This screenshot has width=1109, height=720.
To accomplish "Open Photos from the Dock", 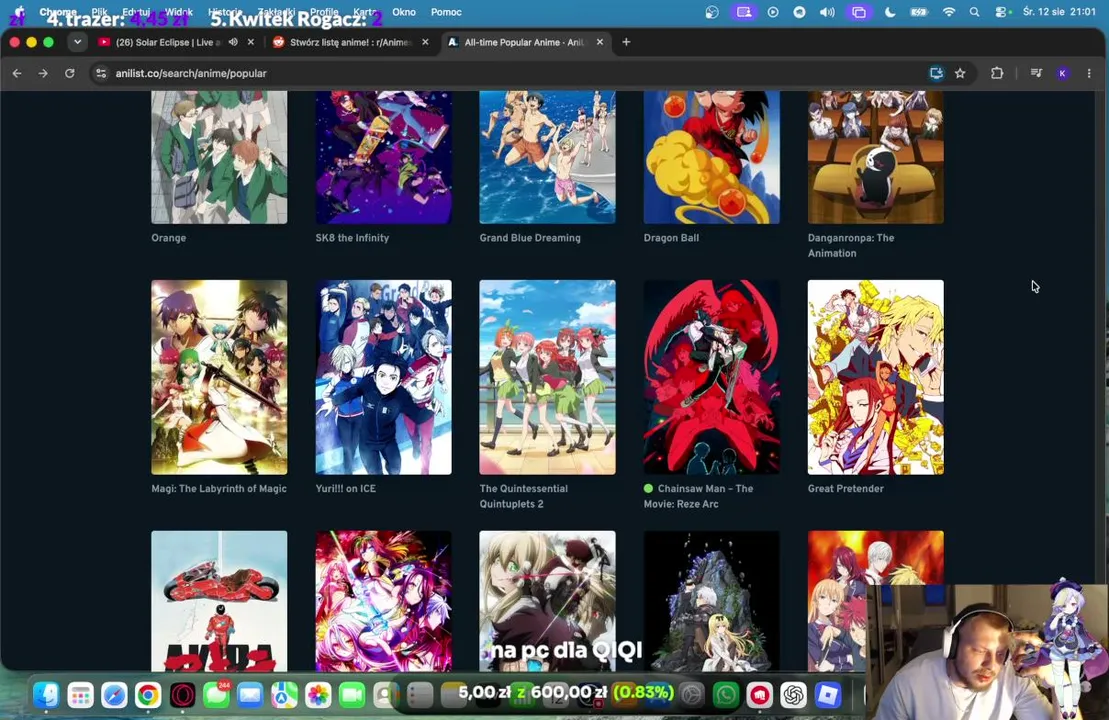I will [318, 695].
